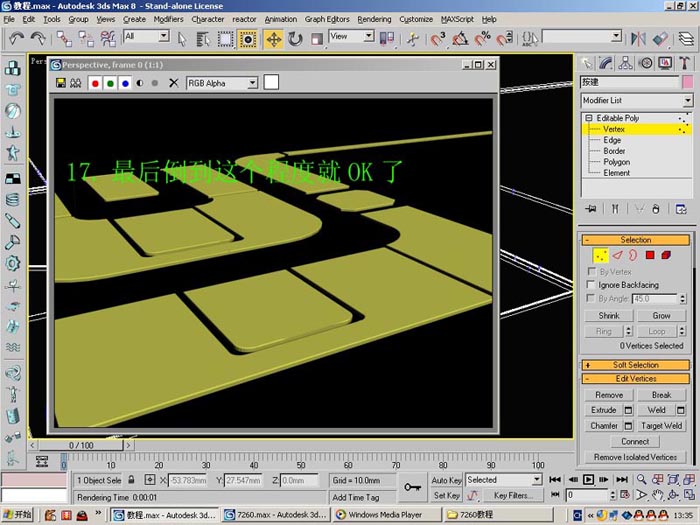Open the Modify command panel tab
Image resolution: width=700 pixels, height=525 pixels.
pyautogui.click(x=605, y=63)
